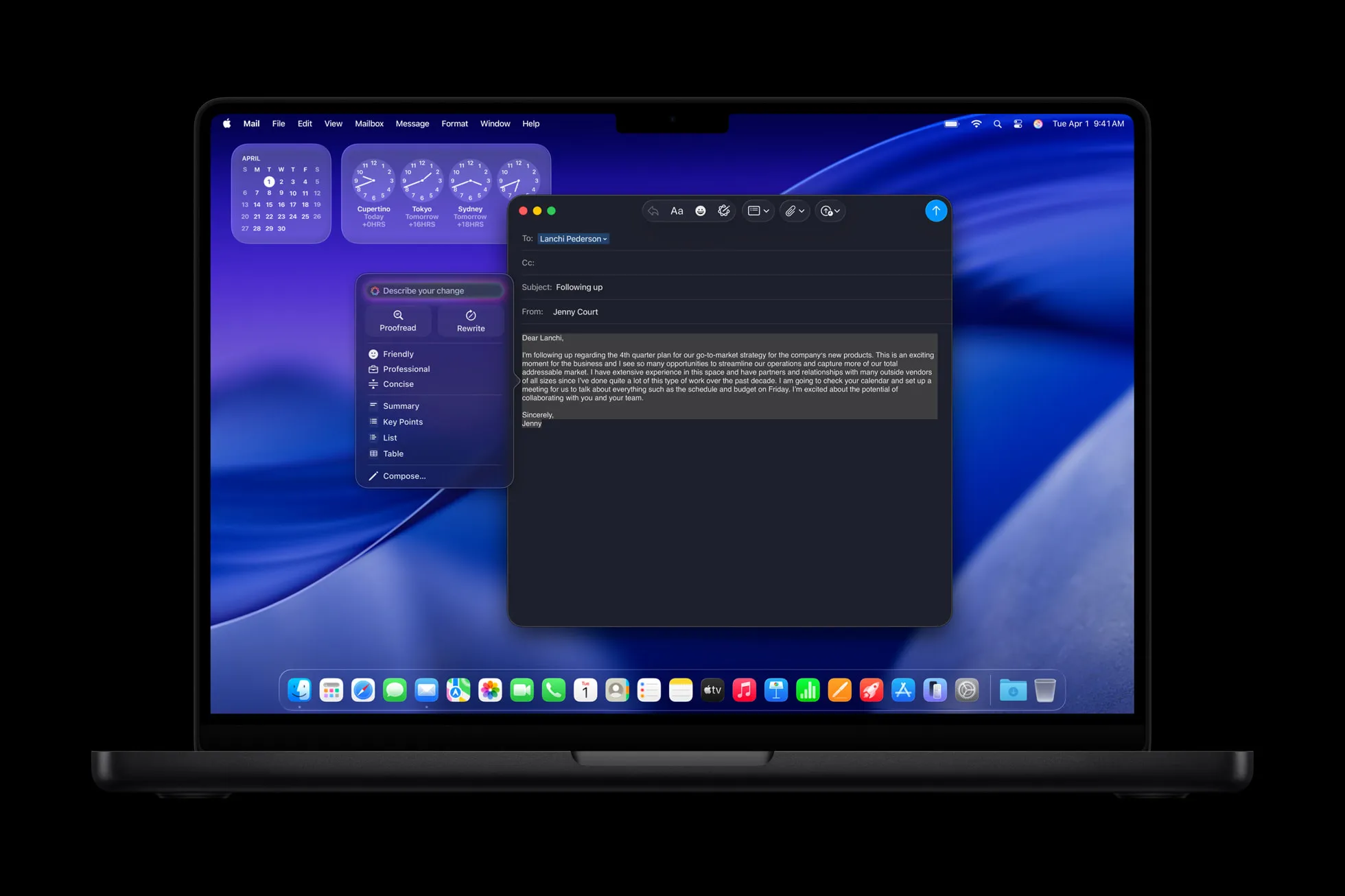Toggle the Professional tone option
1345x896 pixels.
[x=406, y=368]
